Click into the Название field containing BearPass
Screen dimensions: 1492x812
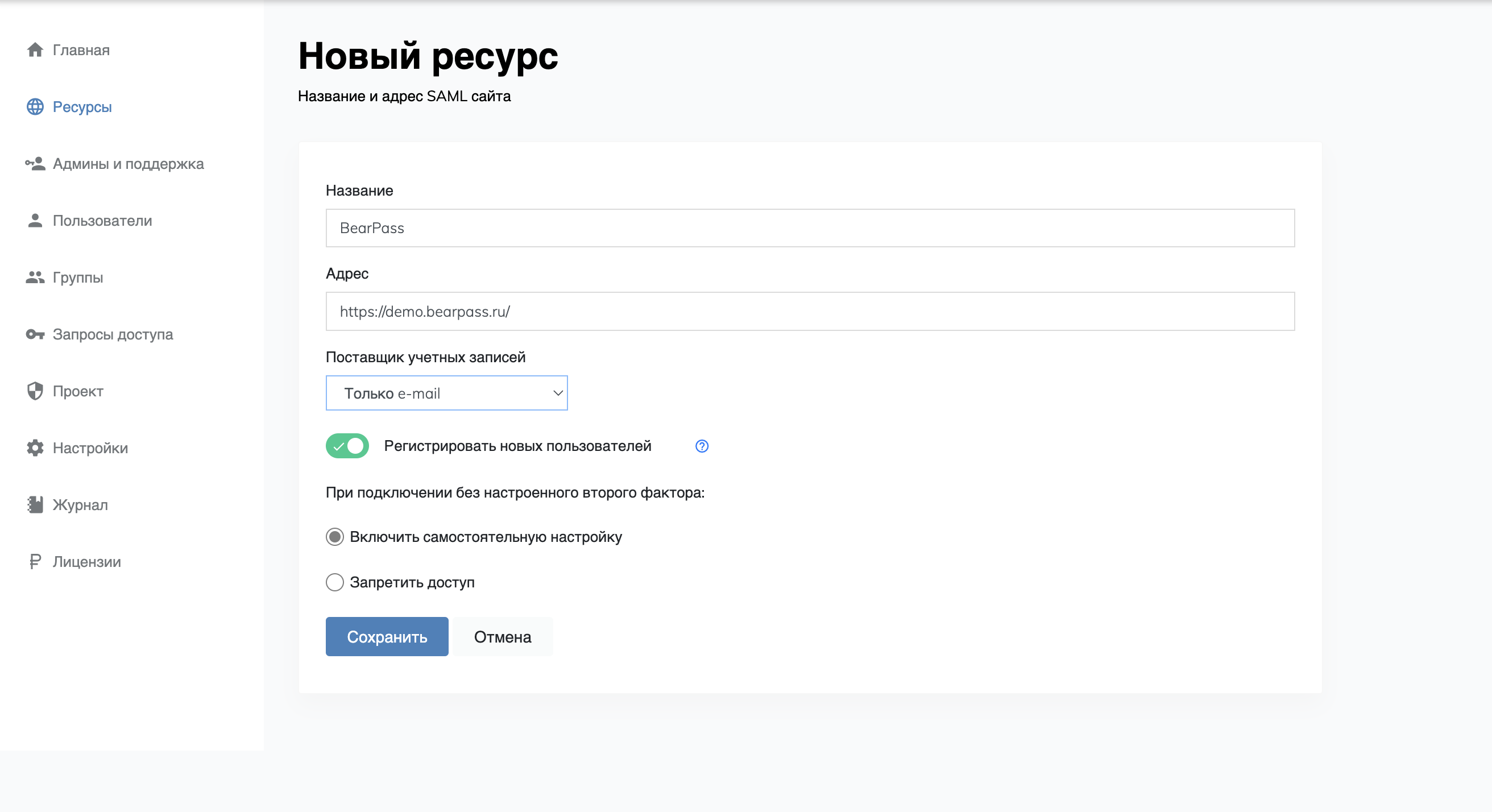(x=810, y=228)
